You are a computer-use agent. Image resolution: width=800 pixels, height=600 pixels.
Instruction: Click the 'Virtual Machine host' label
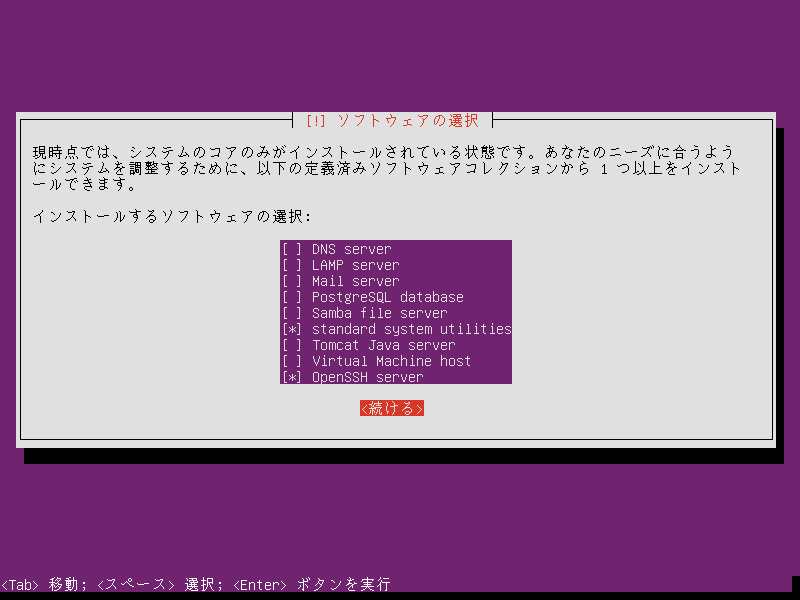pos(391,361)
